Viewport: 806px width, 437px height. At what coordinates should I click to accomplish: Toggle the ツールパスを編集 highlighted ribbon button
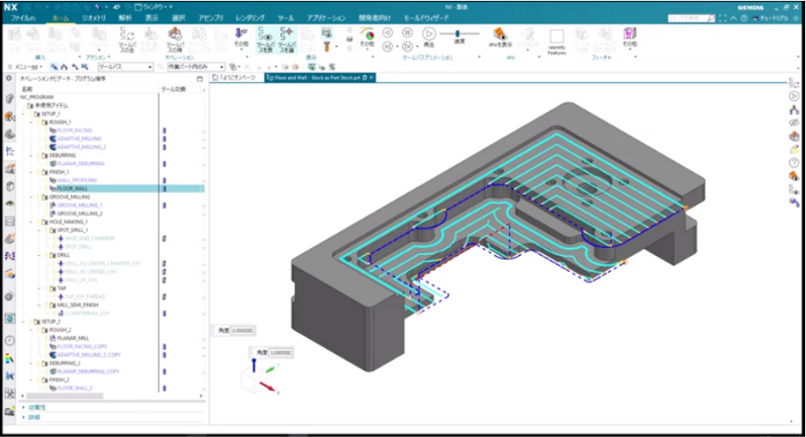pos(287,40)
